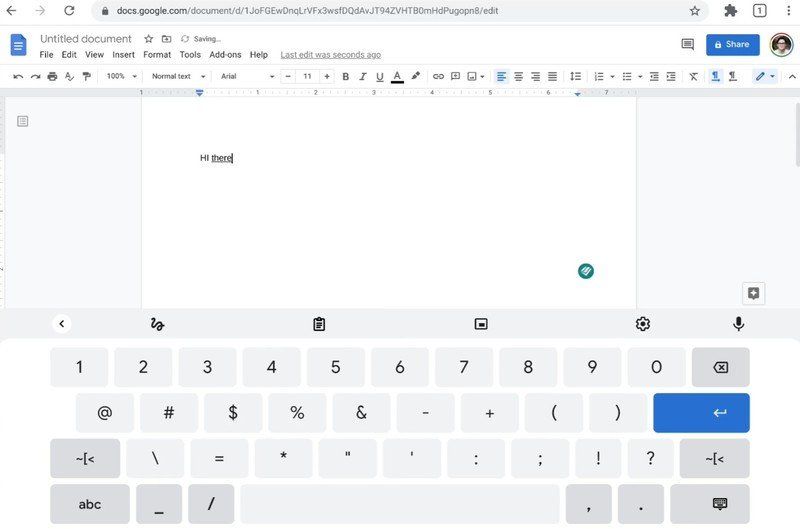Decrease the paragraph indent

[x=654, y=77]
